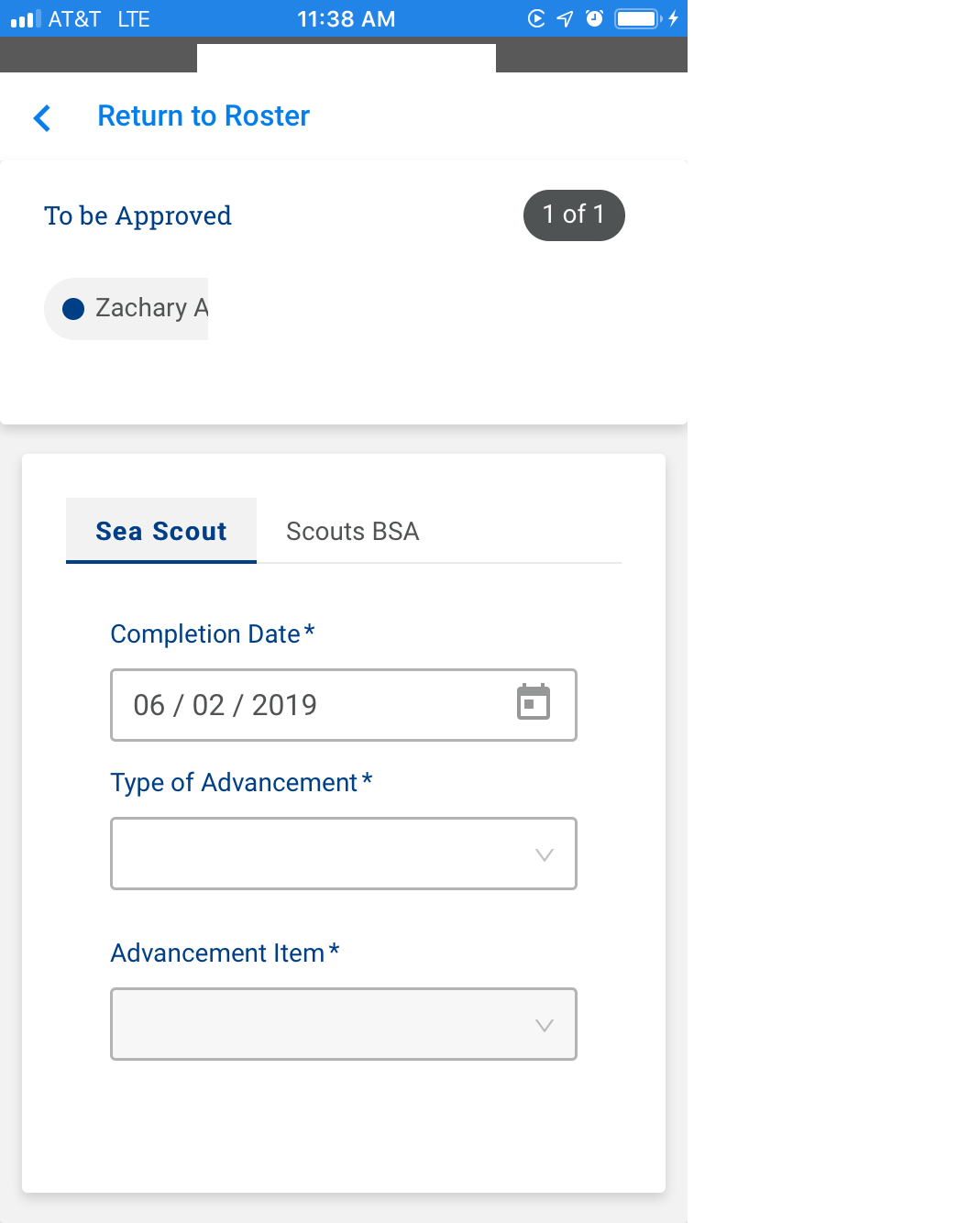Tap the charging bolt icon
This screenshot has width=980, height=1223.
click(673, 19)
